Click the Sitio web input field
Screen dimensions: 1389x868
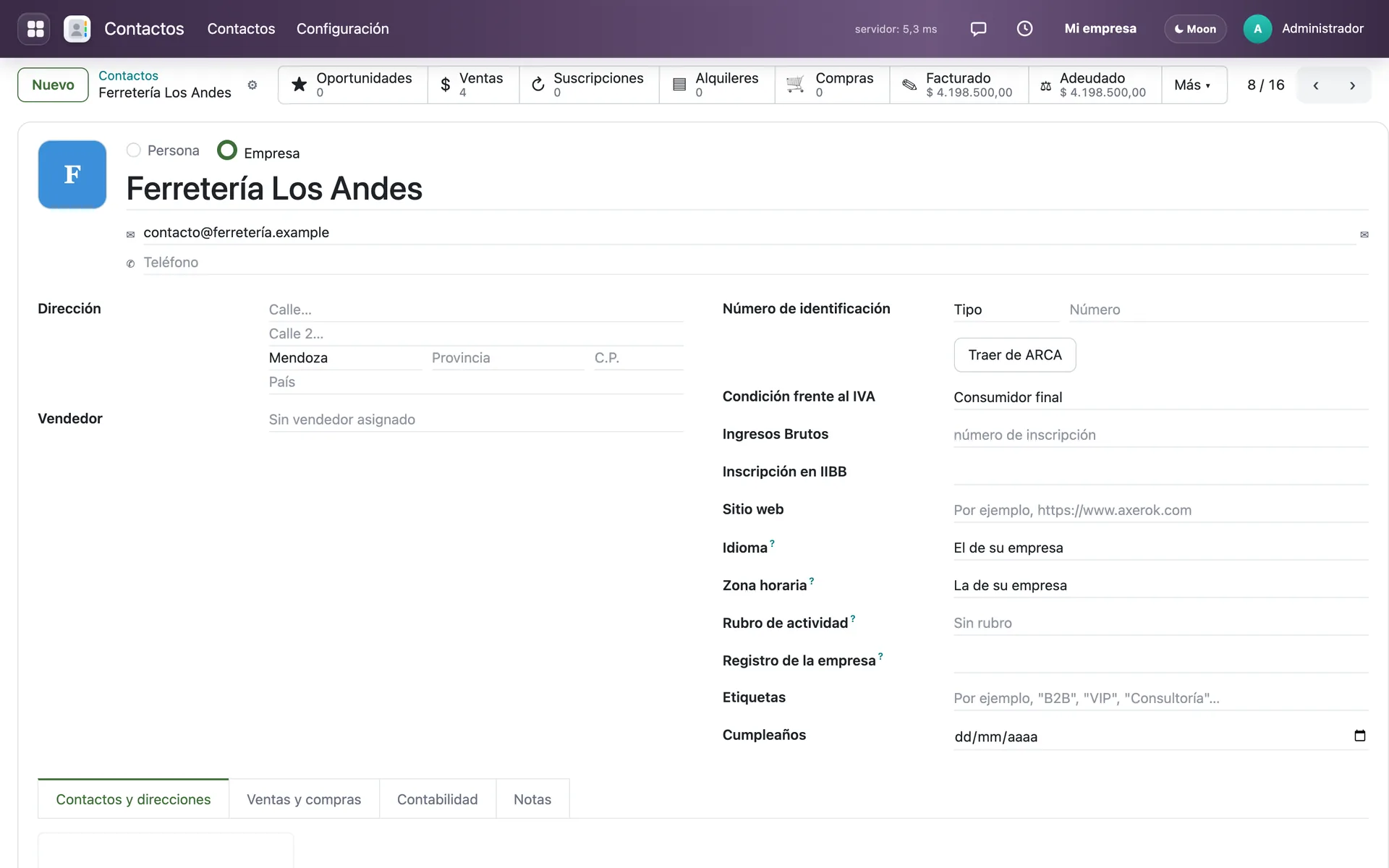coord(1160,510)
